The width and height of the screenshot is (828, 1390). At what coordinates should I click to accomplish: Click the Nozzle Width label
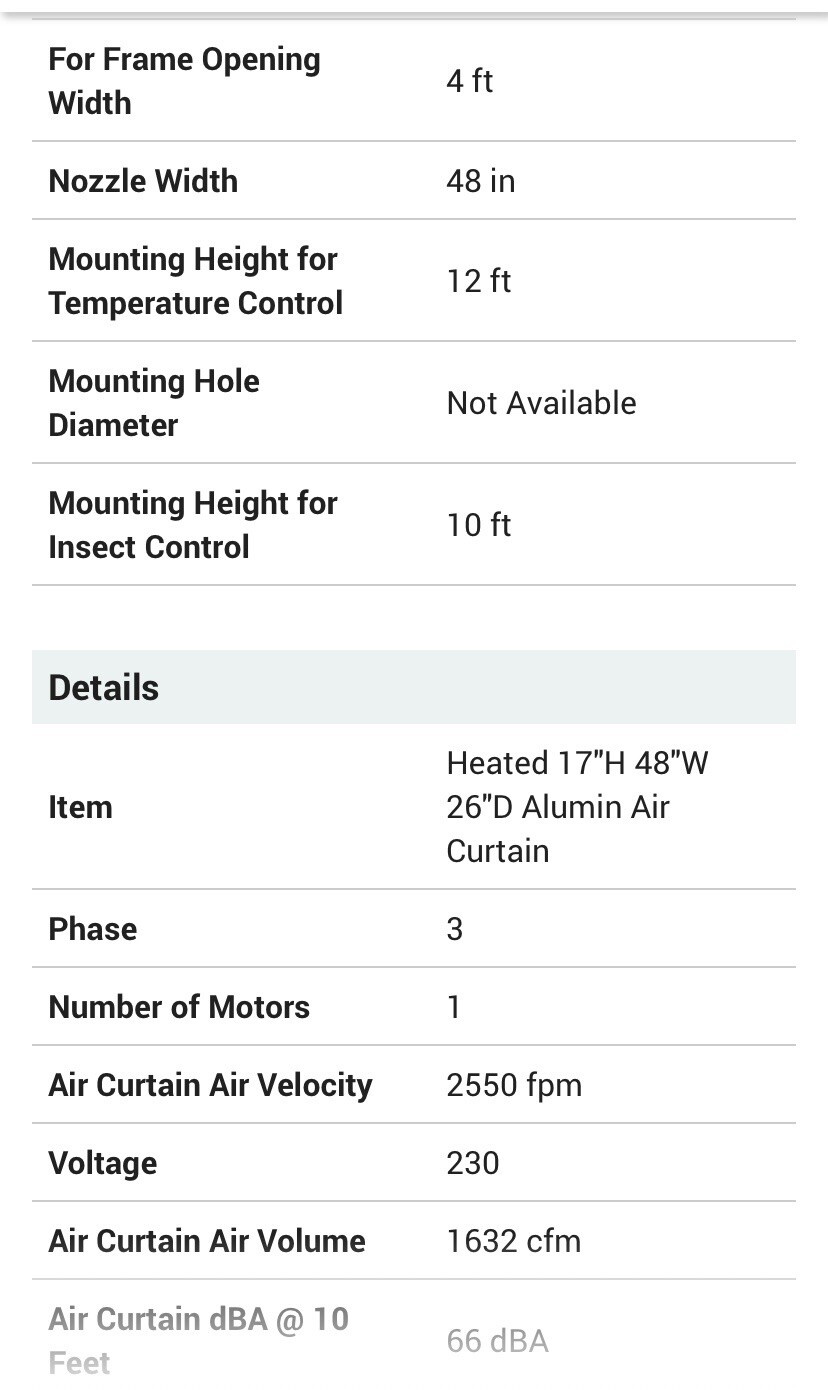tap(143, 181)
